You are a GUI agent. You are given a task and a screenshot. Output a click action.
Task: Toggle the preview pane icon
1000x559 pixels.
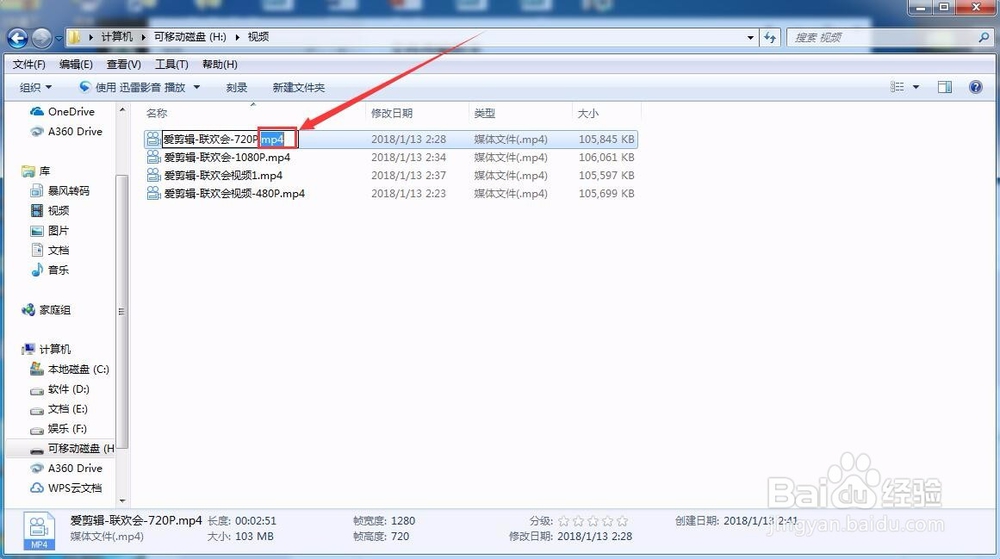pos(945,87)
